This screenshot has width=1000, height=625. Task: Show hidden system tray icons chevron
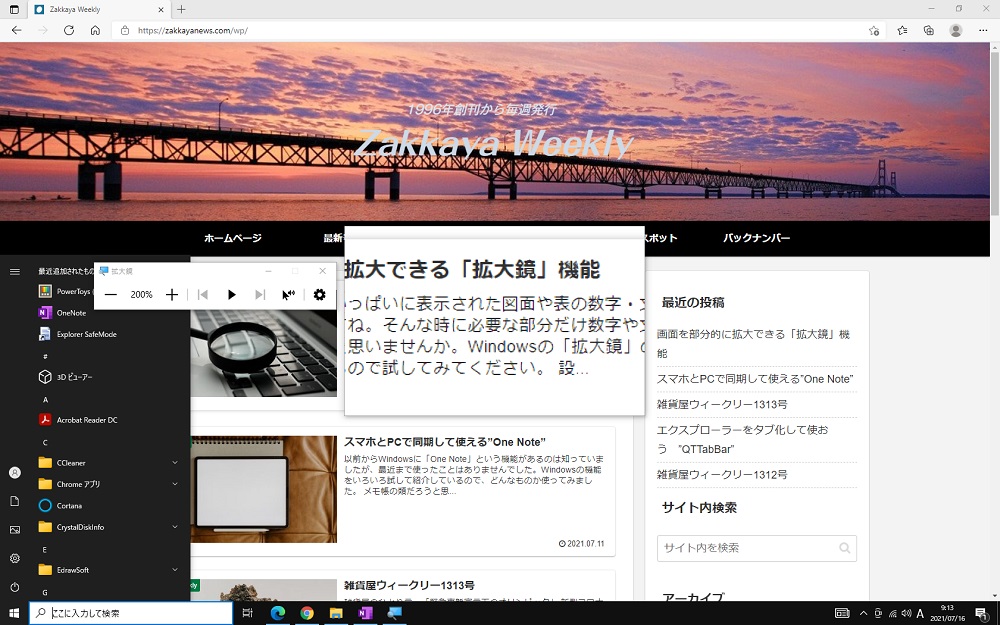pos(864,613)
